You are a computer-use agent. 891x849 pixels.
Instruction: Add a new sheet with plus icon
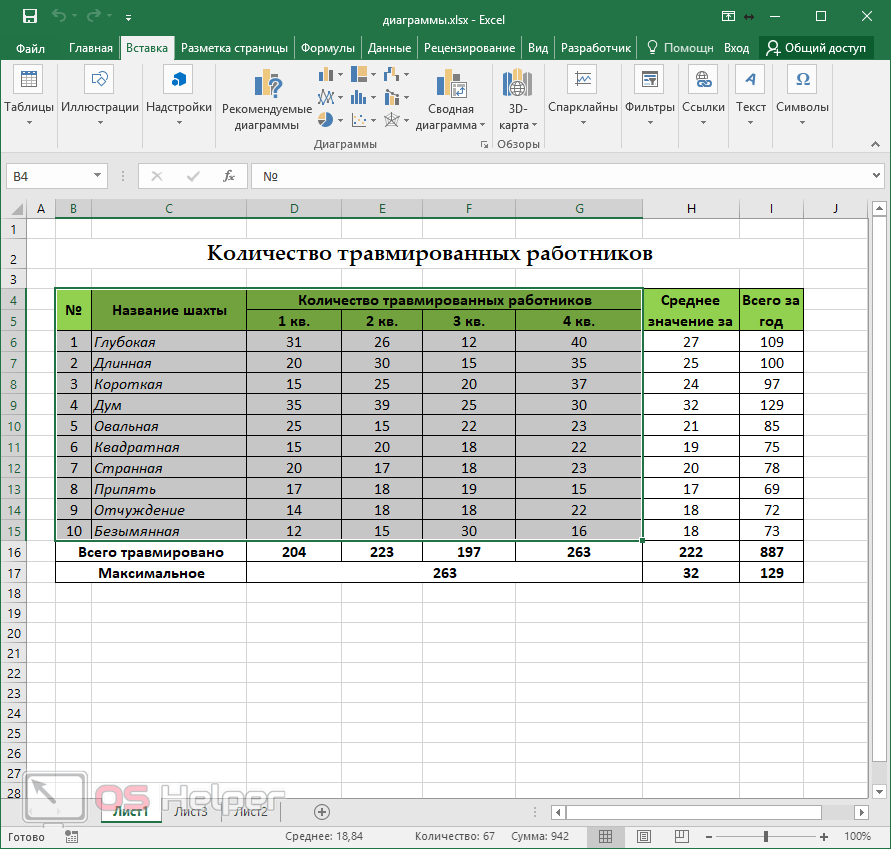click(321, 811)
